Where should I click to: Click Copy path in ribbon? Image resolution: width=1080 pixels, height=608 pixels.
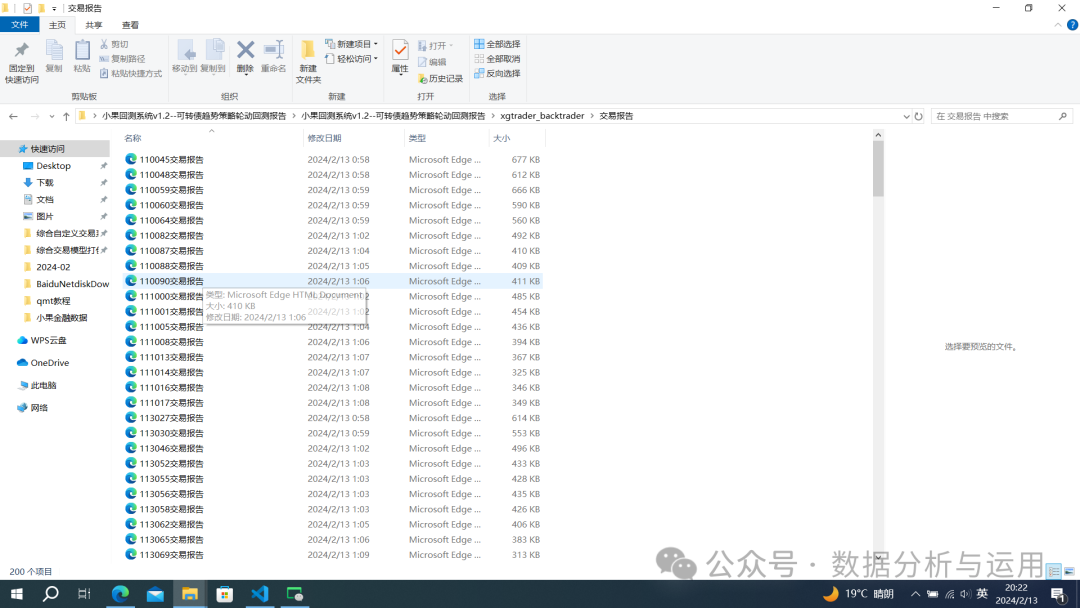coord(123,59)
